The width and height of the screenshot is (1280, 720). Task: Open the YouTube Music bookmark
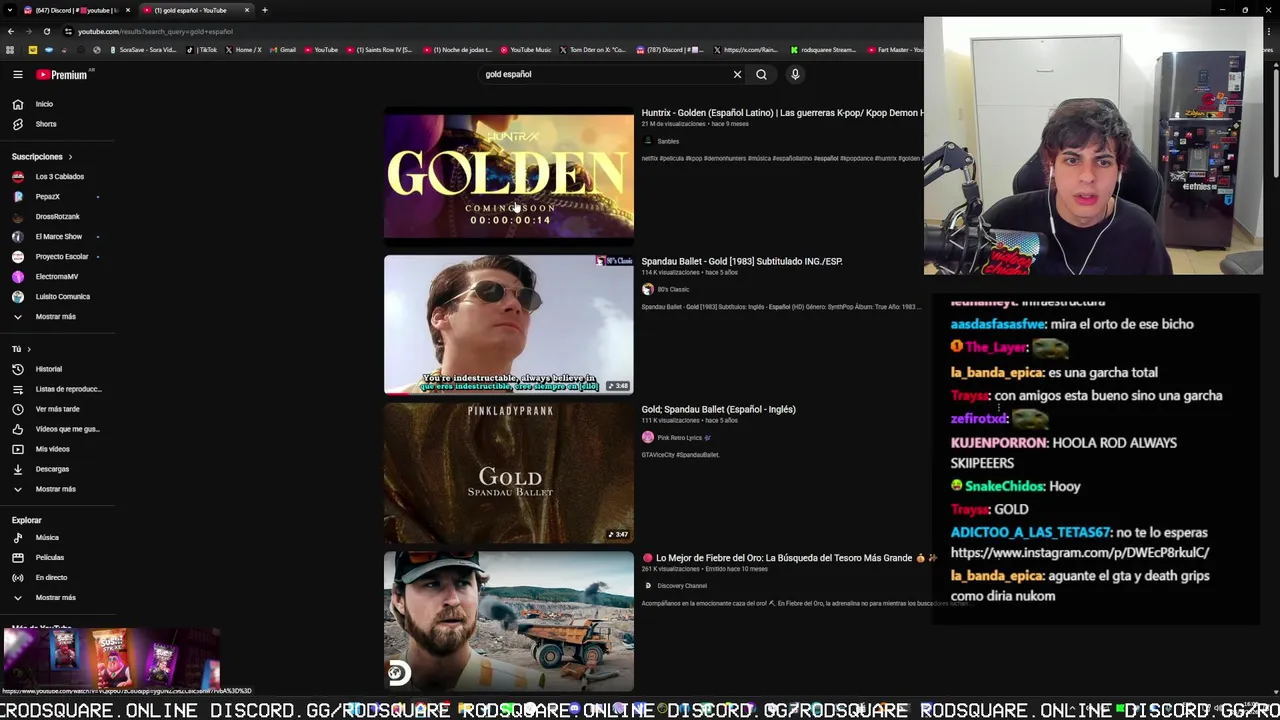(x=526, y=50)
